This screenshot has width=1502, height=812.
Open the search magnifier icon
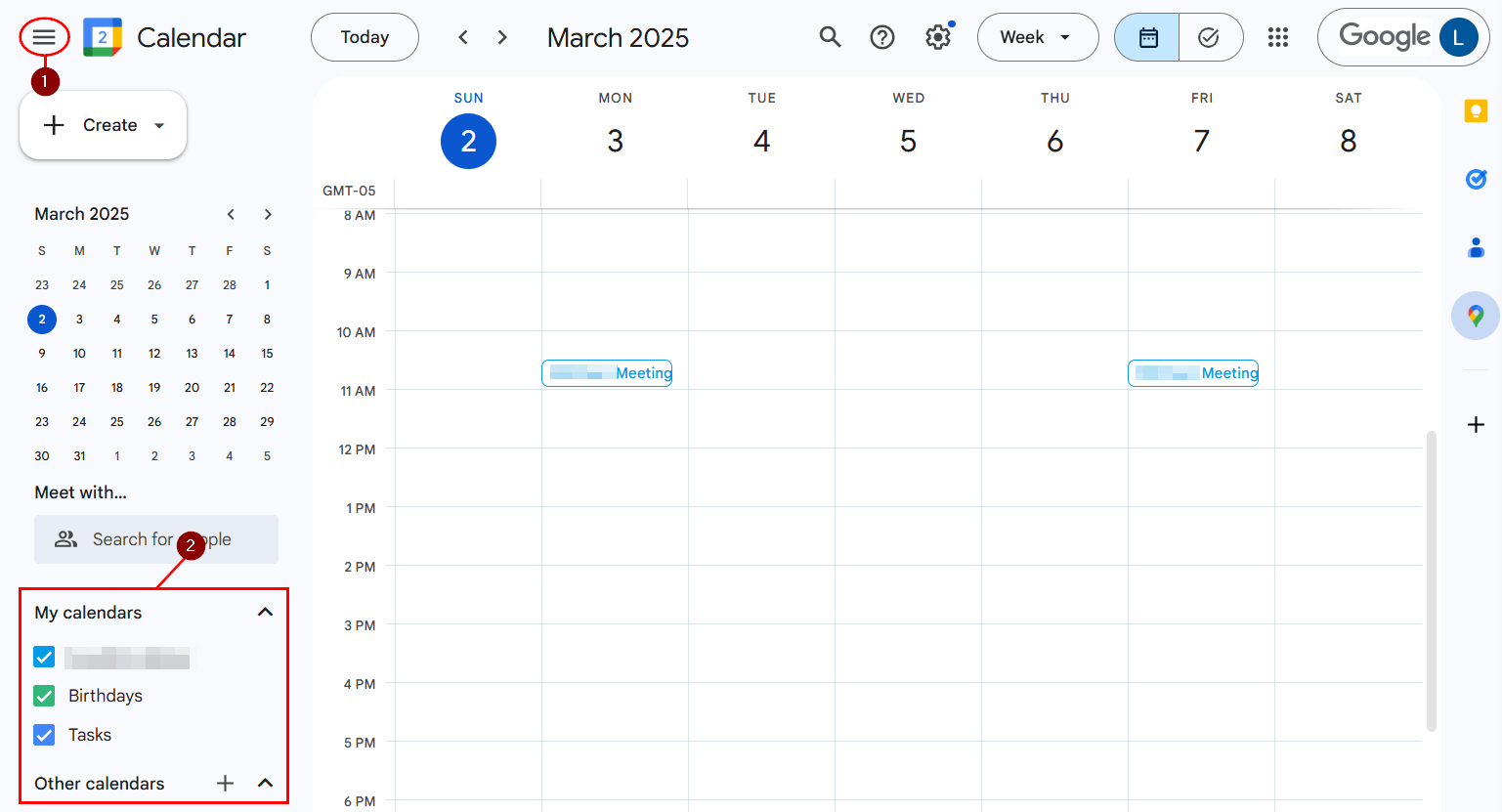pos(830,37)
